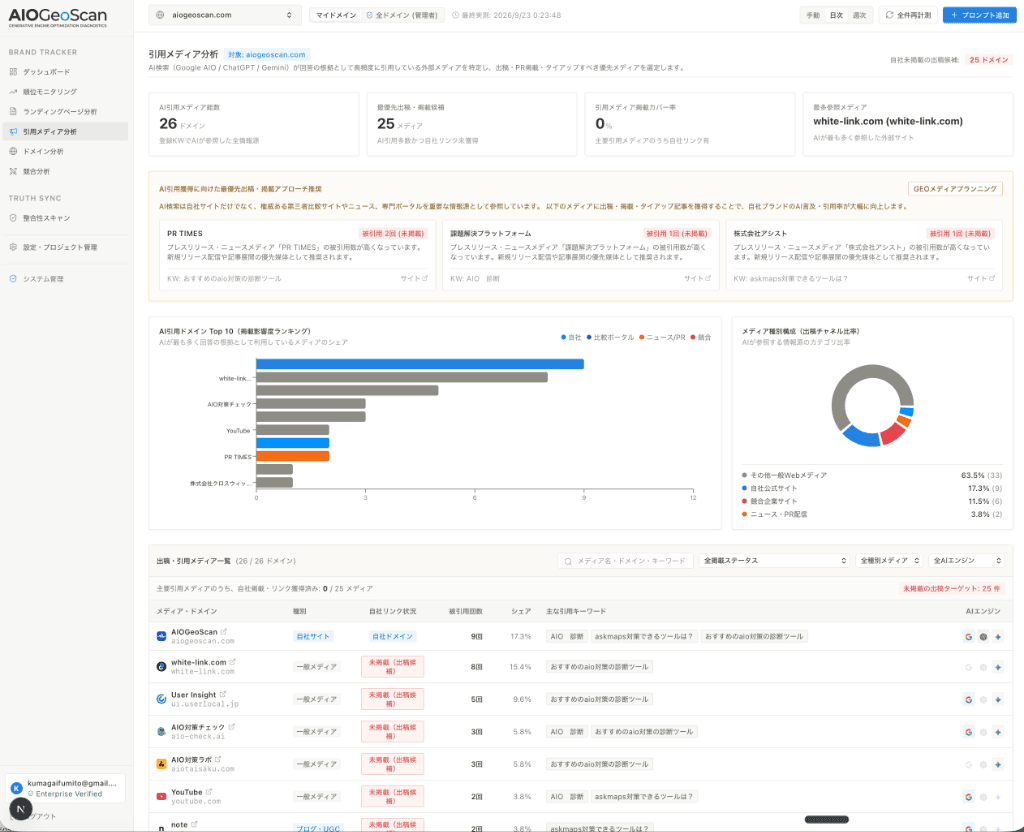Open サイト link on 課題解決プラットフォーム card
This screenshot has height=832, width=1024.
tap(697, 279)
